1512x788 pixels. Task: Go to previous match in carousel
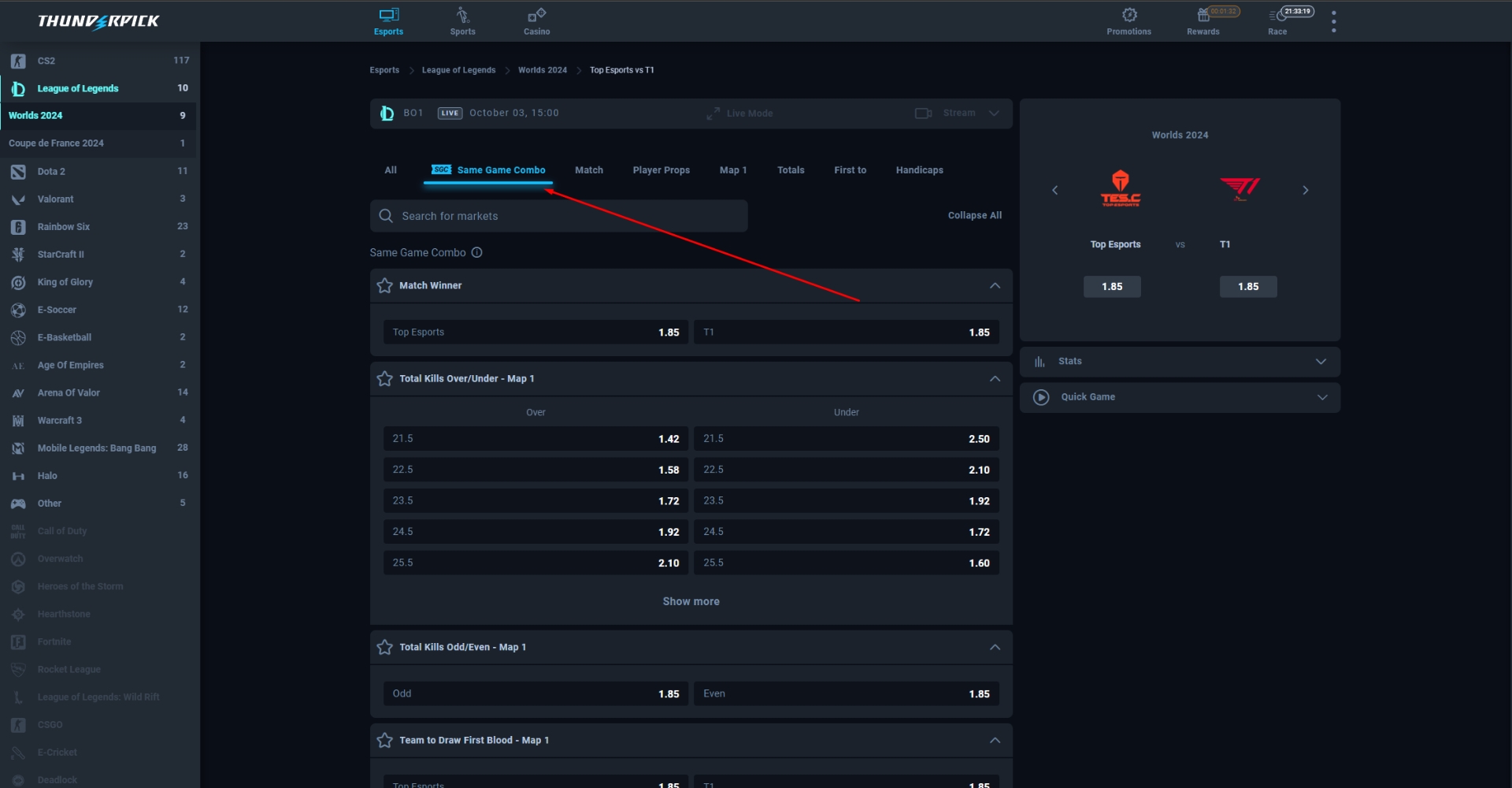click(x=1054, y=190)
